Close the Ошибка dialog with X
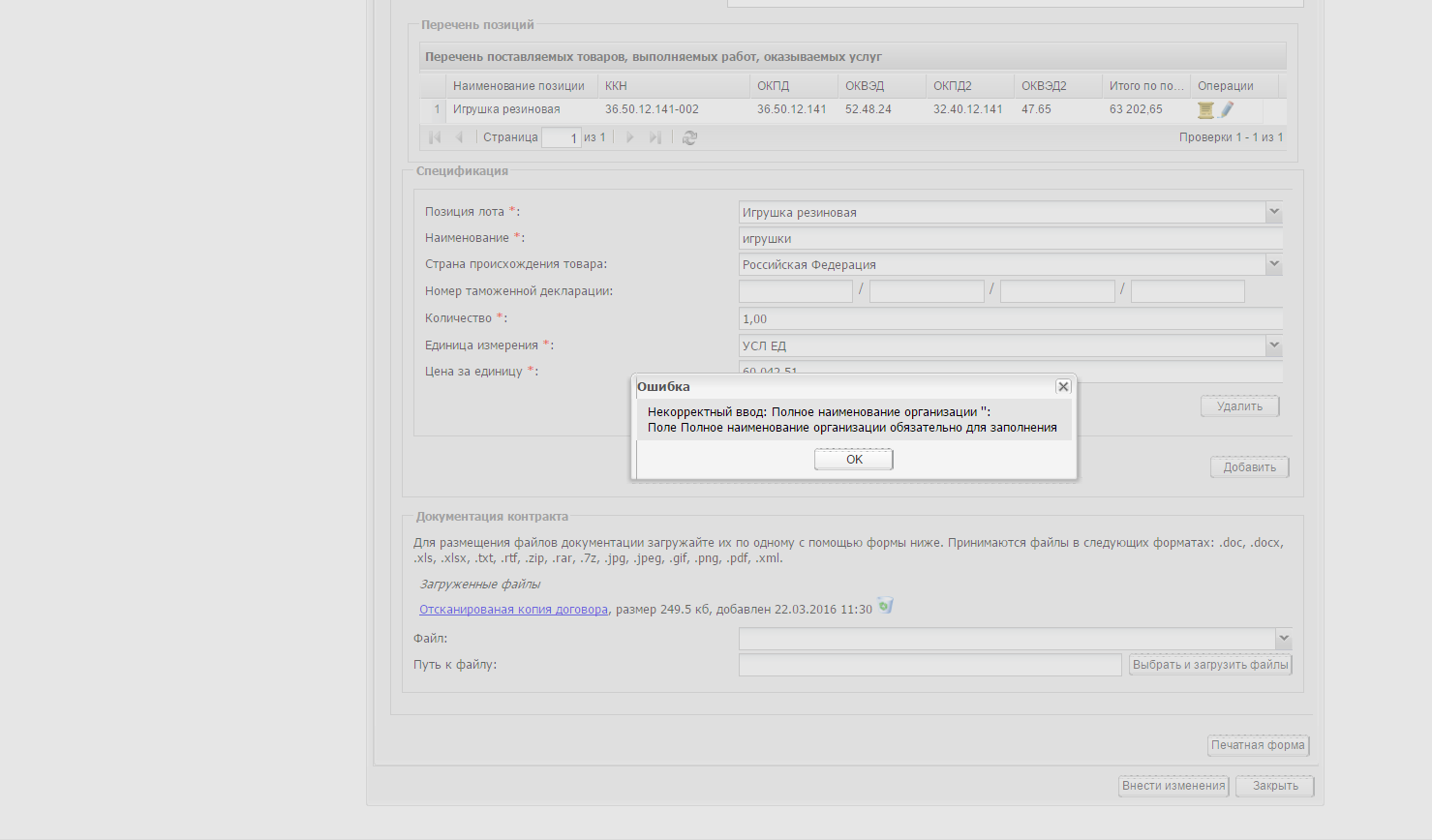 pyautogui.click(x=1063, y=387)
